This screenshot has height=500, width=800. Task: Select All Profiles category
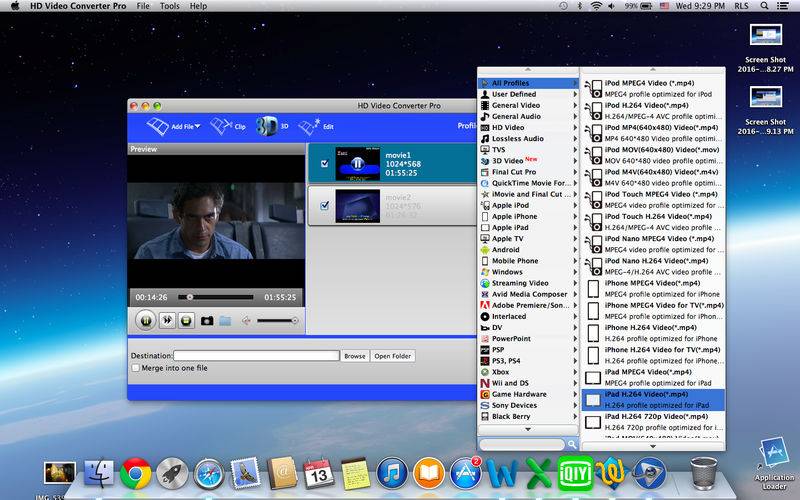point(528,83)
